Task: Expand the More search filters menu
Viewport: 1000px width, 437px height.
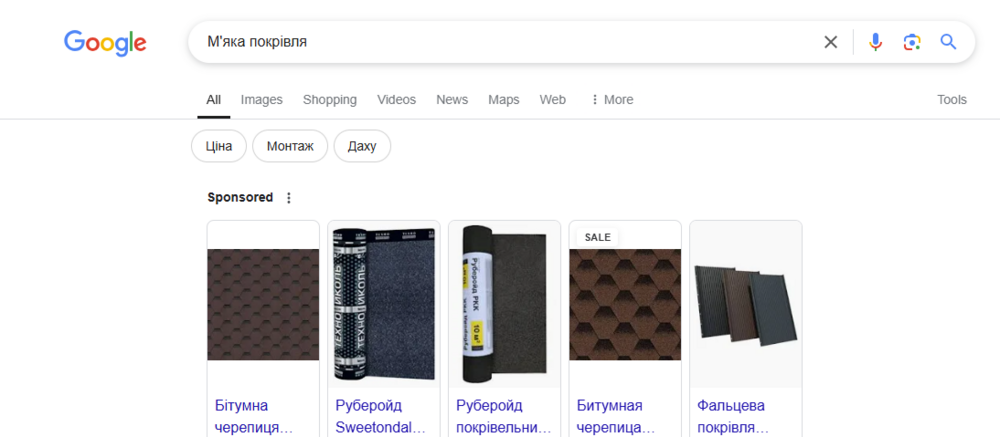Action: point(612,100)
